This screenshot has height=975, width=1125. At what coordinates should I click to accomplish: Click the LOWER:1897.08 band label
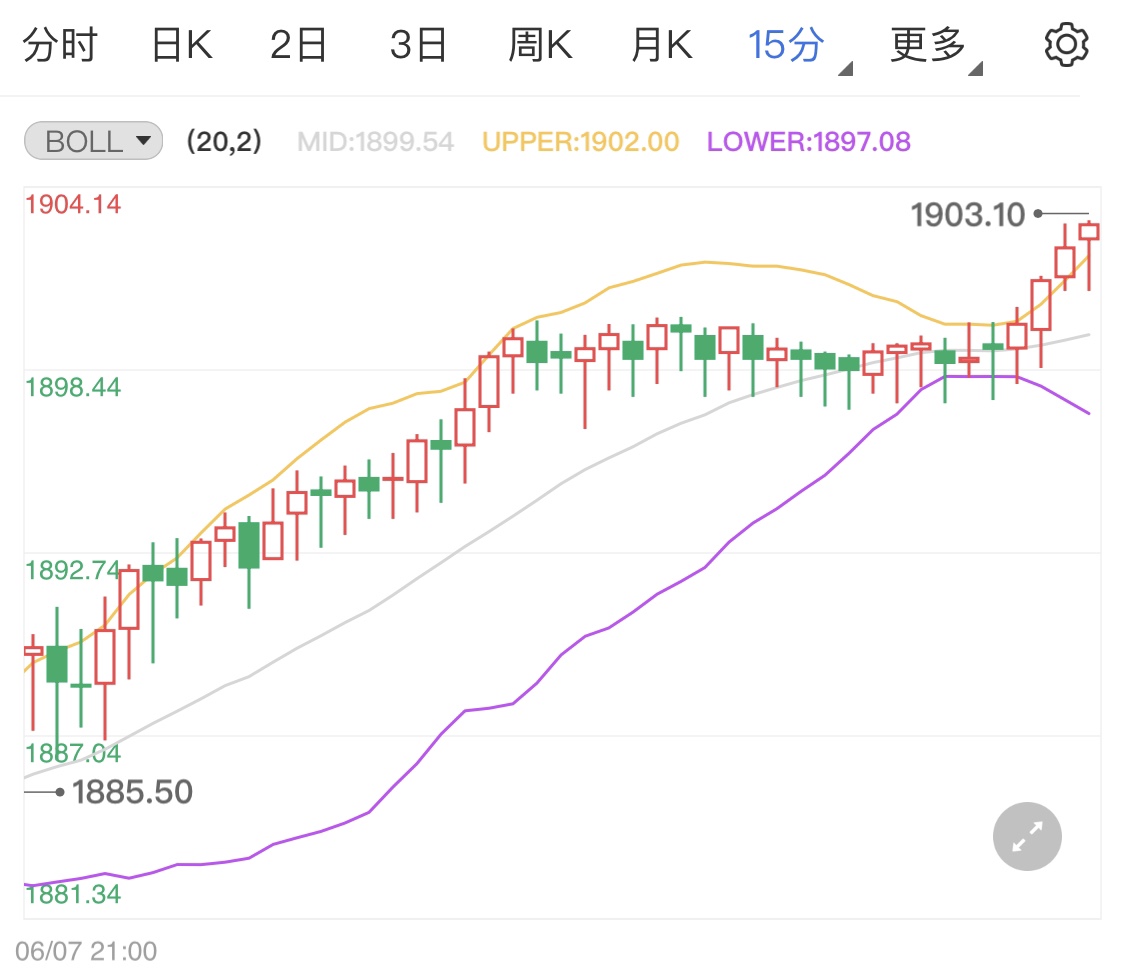pyautogui.click(x=809, y=141)
